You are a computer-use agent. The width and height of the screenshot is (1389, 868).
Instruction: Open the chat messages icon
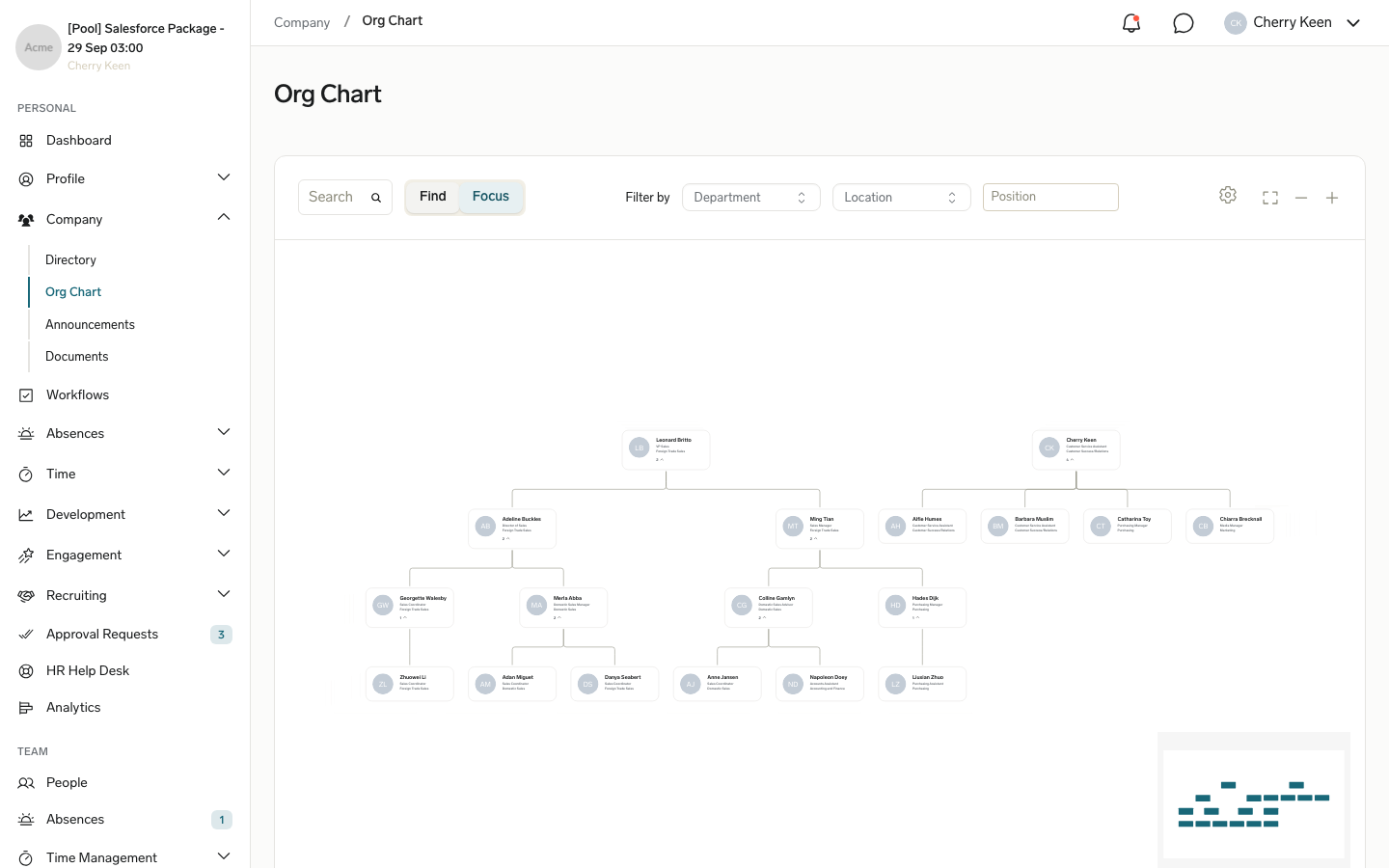[1184, 23]
